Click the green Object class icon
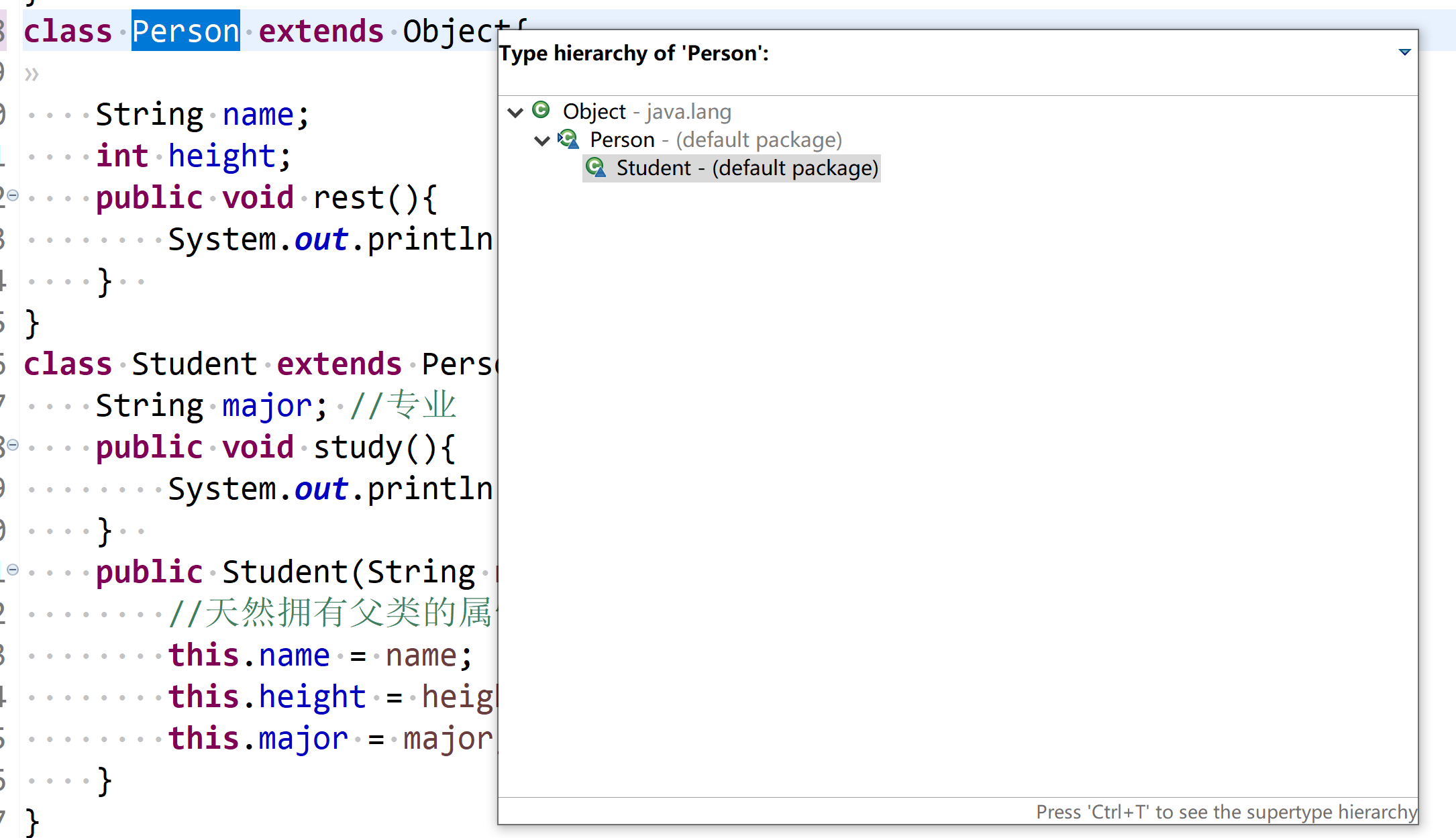Viewport: 1456px width, 838px height. click(541, 110)
